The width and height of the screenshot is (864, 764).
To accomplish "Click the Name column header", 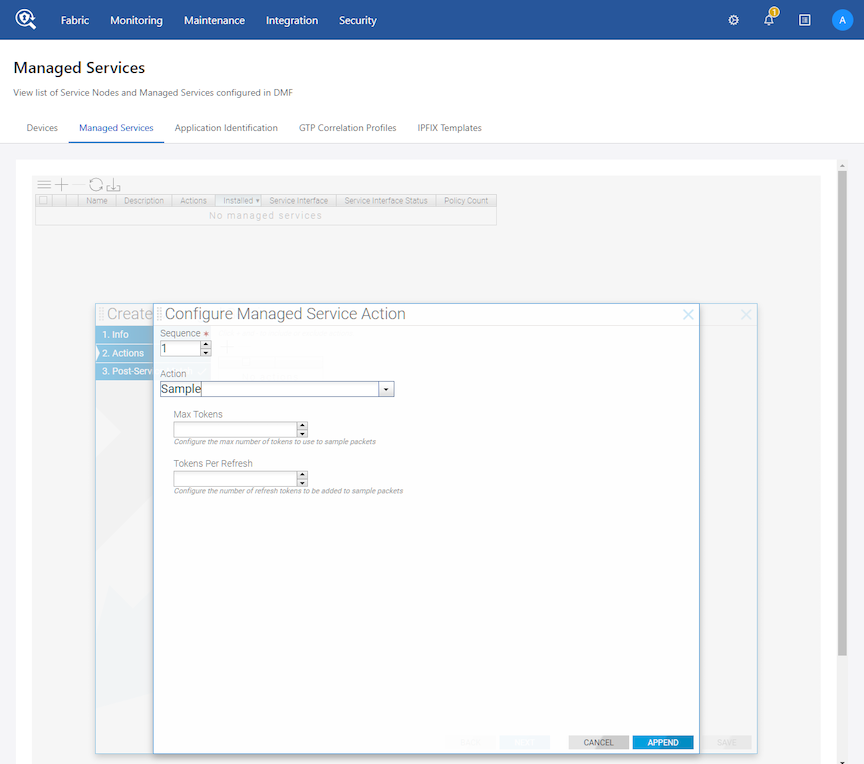I will pyautogui.click(x=97, y=201).
